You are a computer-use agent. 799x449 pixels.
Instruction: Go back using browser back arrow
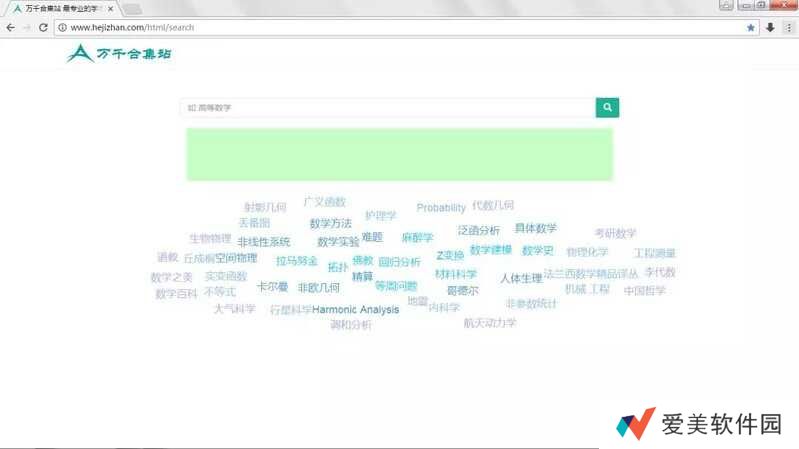(x=11, y=28)
